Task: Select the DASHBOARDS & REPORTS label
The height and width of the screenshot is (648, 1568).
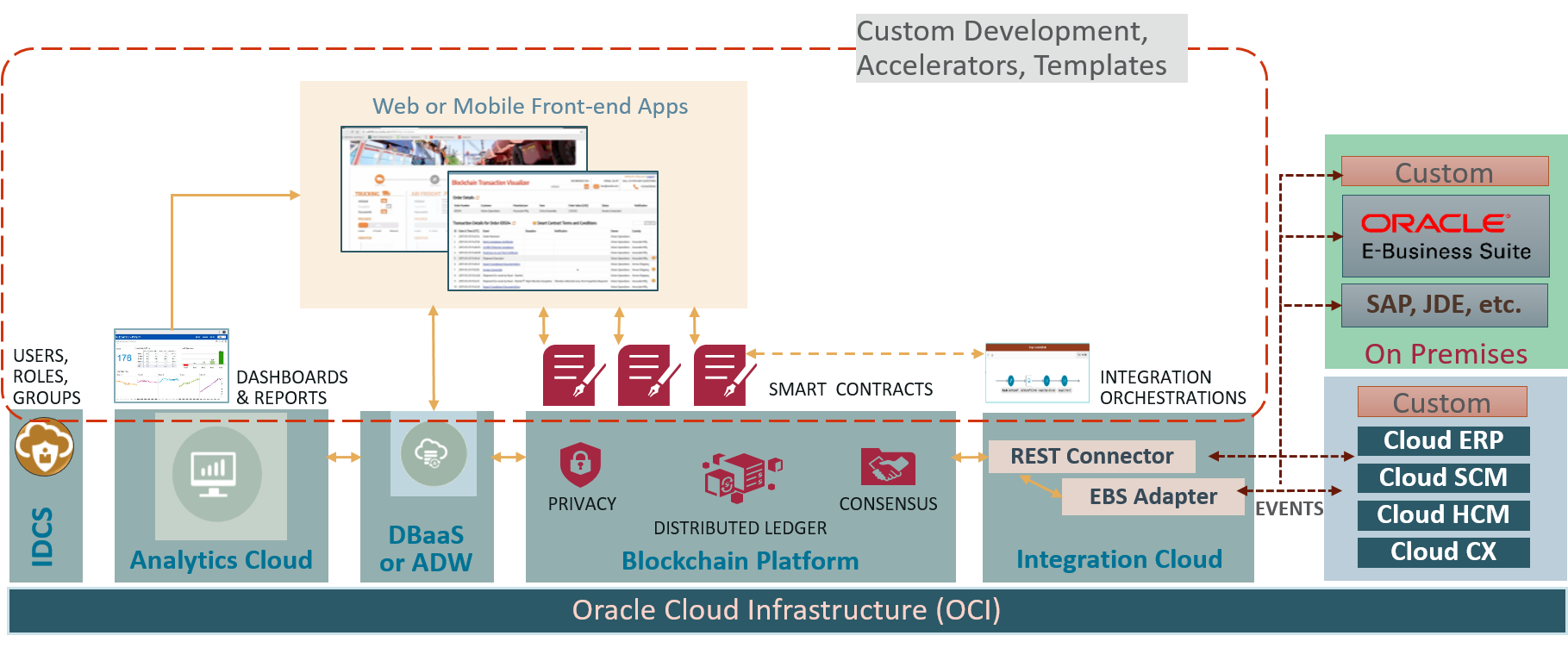Action: (x=292, y=388)
